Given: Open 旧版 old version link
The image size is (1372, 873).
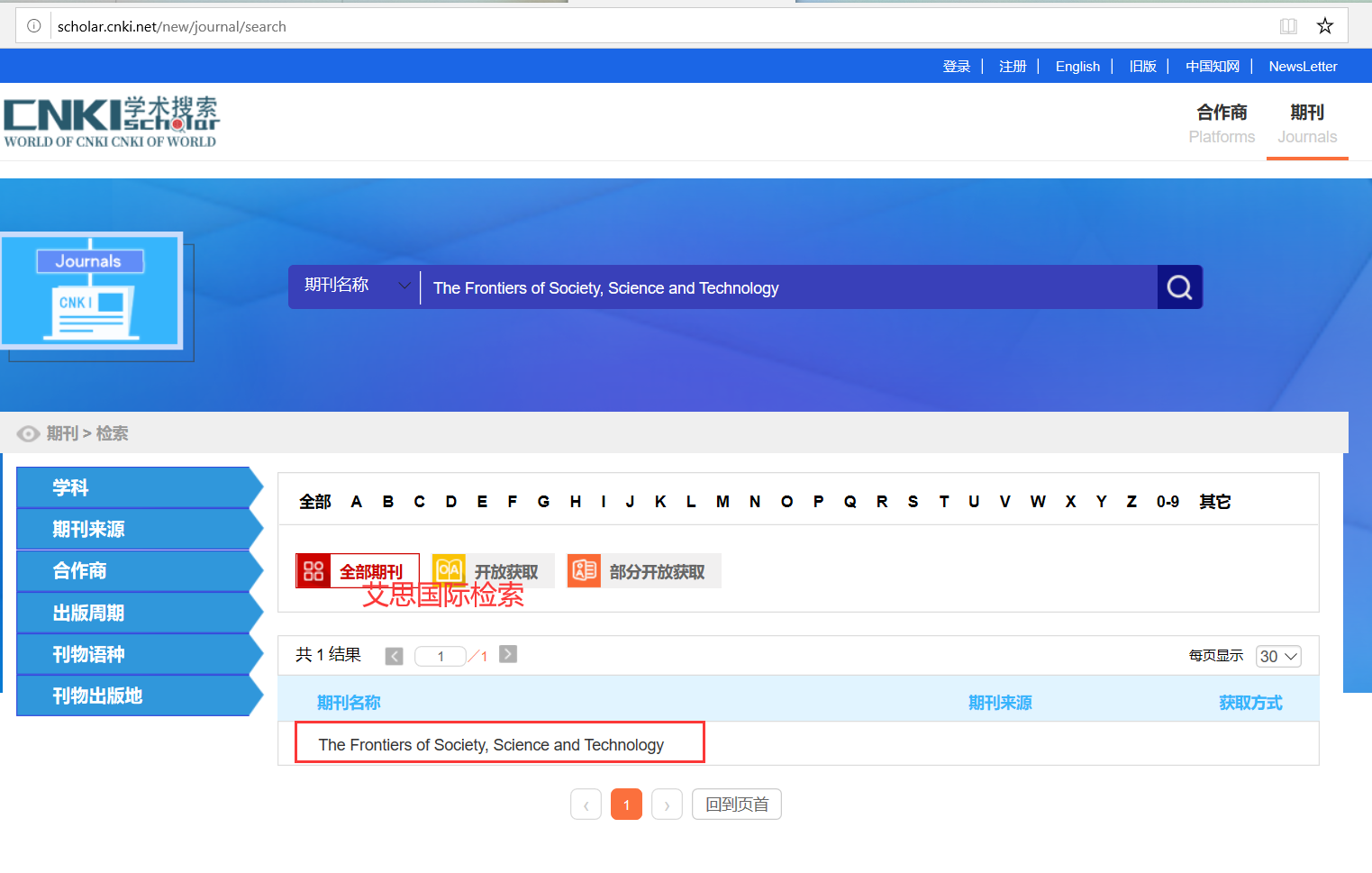Looking at the screenshot, I should (x=1143, y=67).
